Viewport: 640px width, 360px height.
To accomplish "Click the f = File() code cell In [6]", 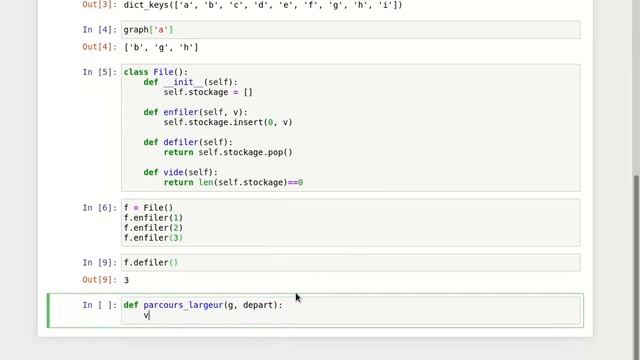I will (x=350, y=223).
